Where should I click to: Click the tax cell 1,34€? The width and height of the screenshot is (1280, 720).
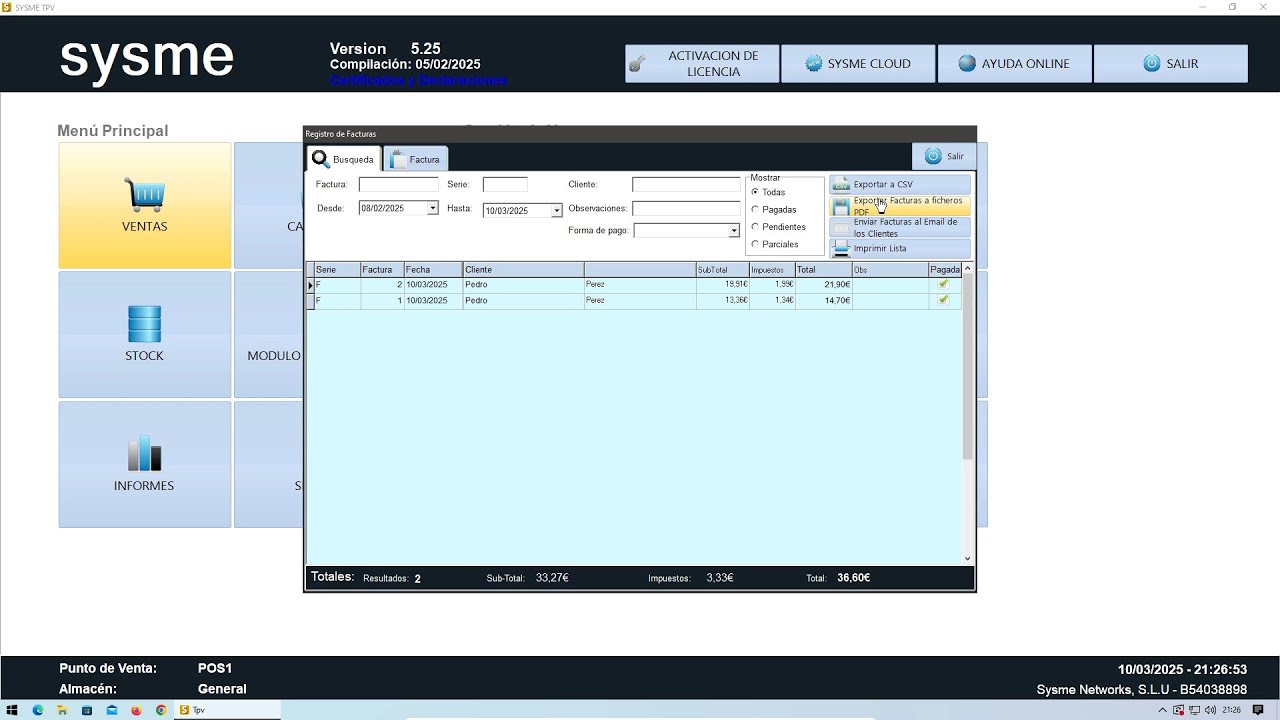tap(772, 301)
